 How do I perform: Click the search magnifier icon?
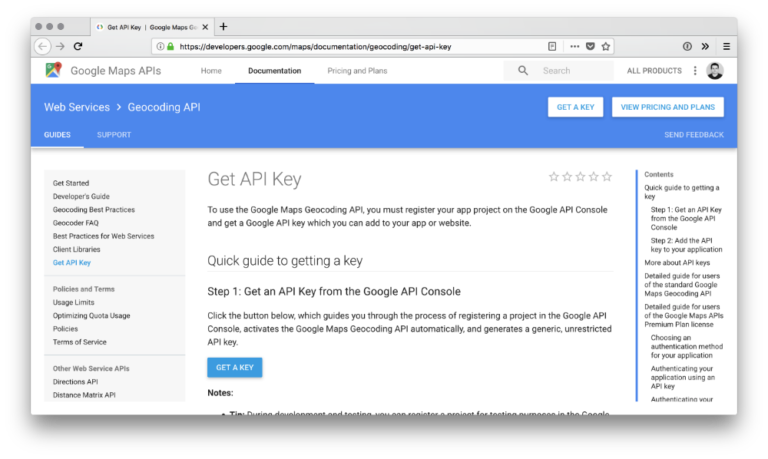[522, 71]
